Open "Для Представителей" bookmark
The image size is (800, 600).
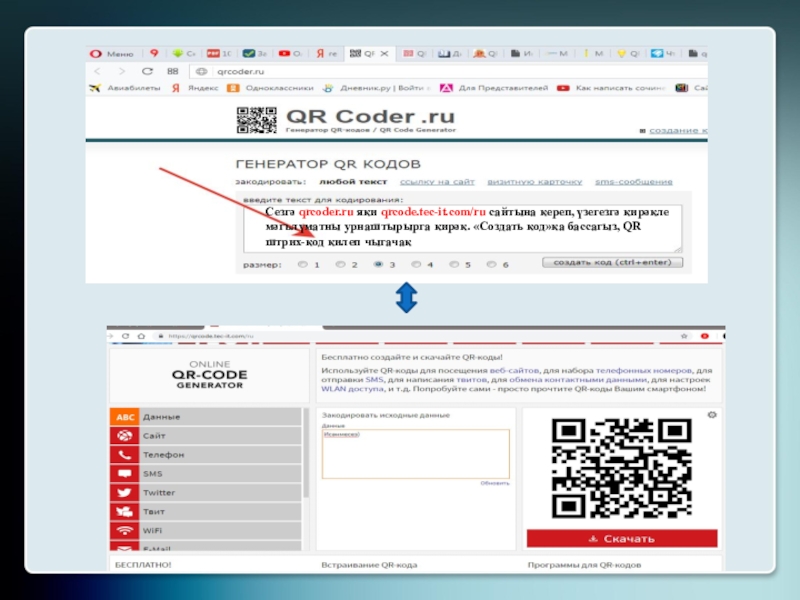[494, 88]
